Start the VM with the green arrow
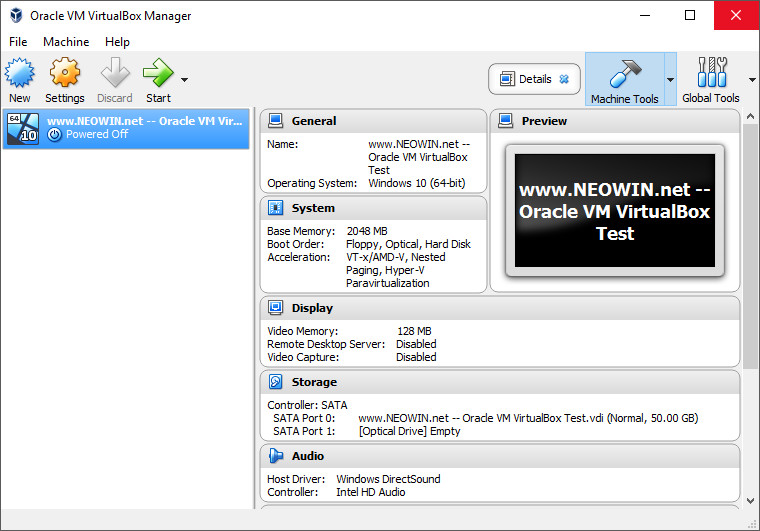The width and height of the screenshot is (760, 531). pyautogui.click(x=158, y=73)
